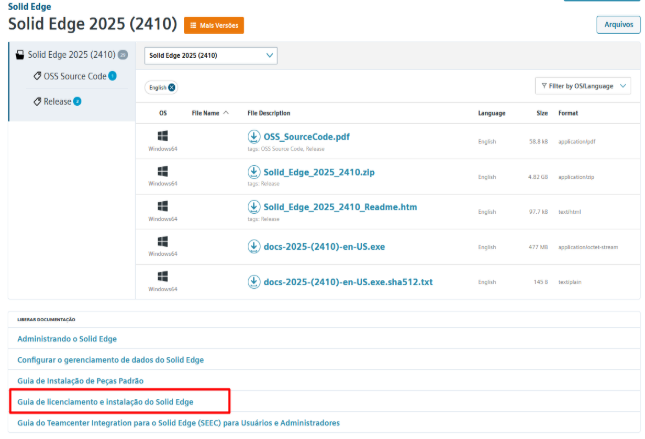Screen dimensions: 645x439
Task: Click the Arquivos button
Action: (617, 24)
